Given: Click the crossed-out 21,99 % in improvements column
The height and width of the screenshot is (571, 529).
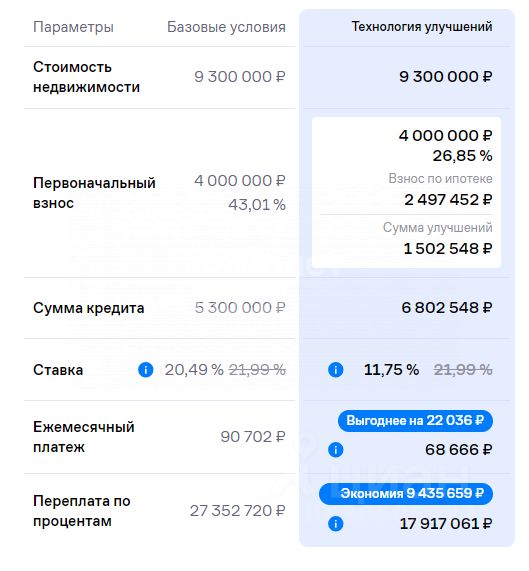Looking at the screenshot, I should [463, 370].
